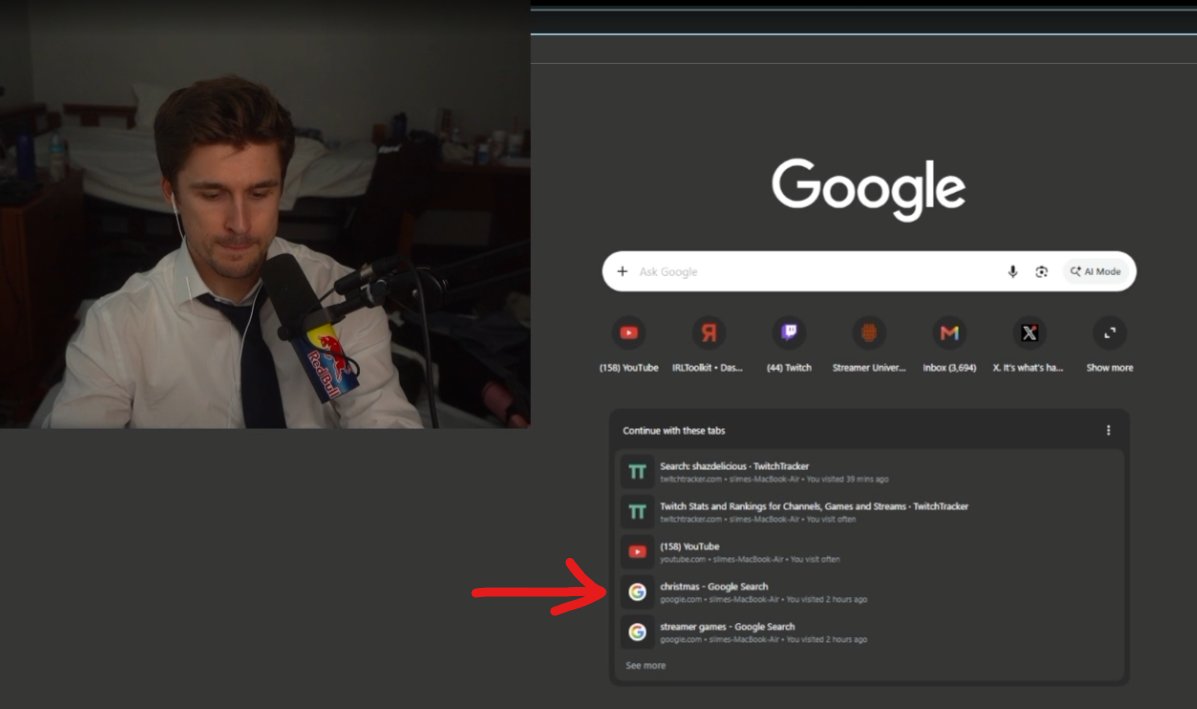Switch to AI Mode in search bar
Image resolution: width=1197 pixels, height=709 pixels.
point(1095,272)
